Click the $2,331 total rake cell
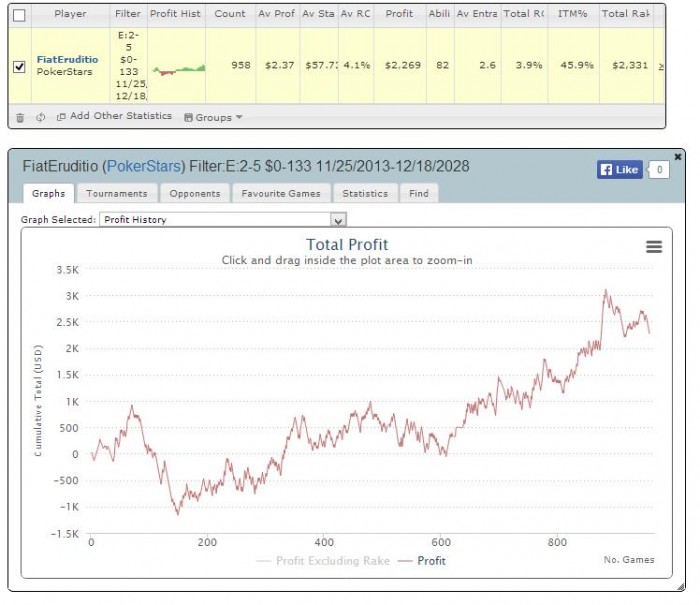The height and width of the screenshot is (605, 700). click(630, 65)
